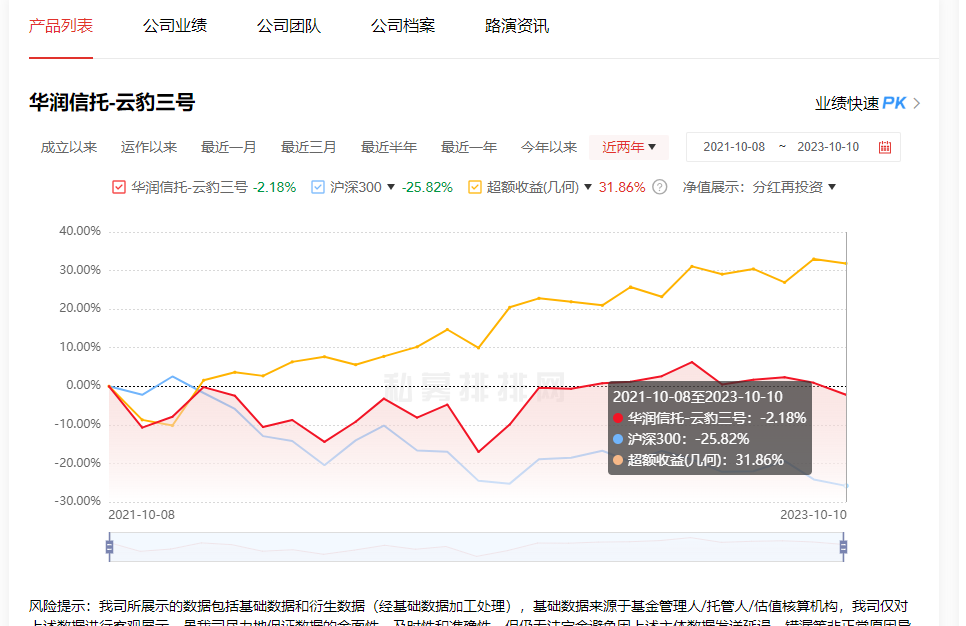The height and width of the screenshot is (626, 966).
Task: Click the 2021-10-08 x-axis start label
Action: click(x=142, y=515)
